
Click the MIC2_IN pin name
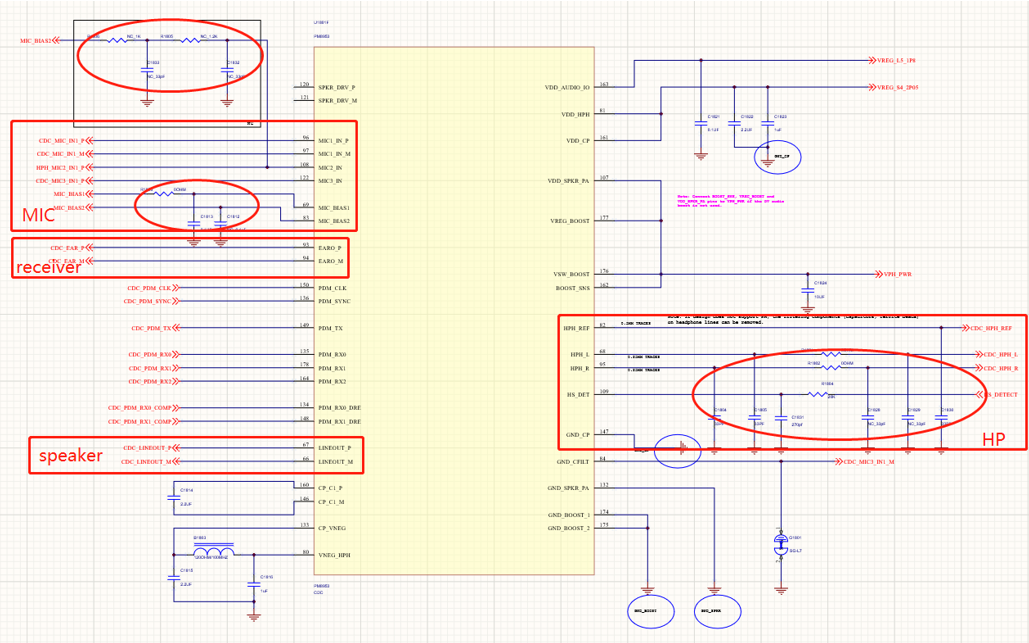coord(330,167)
